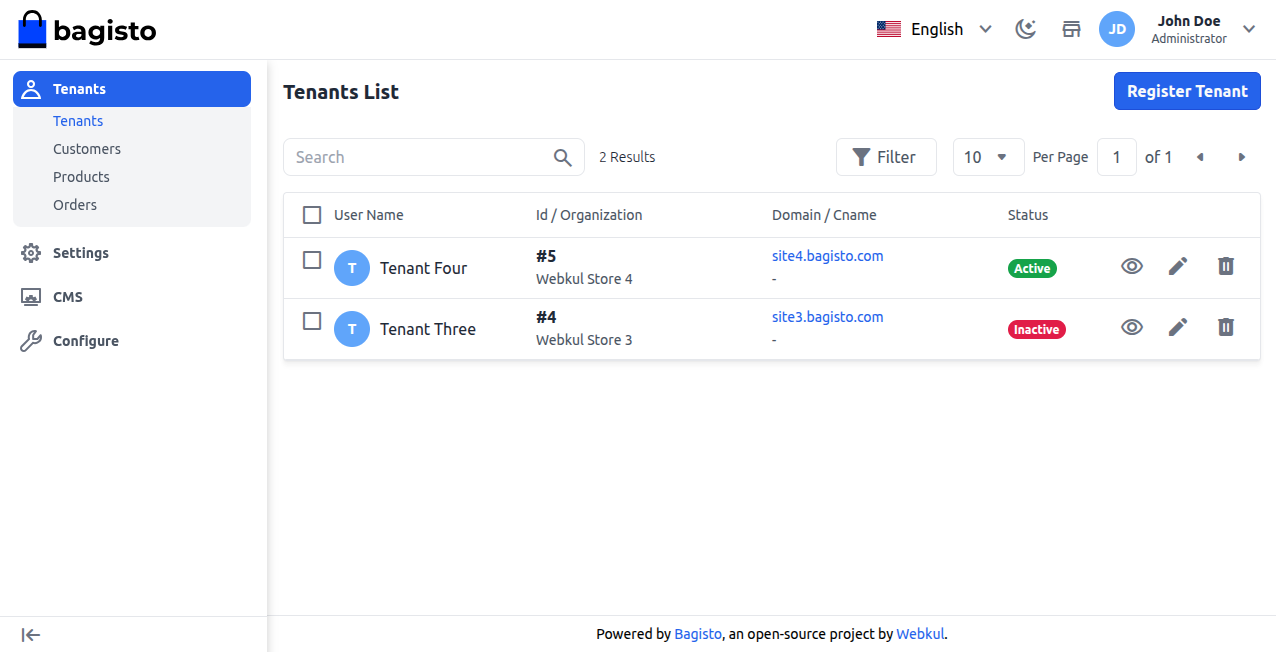The image size is (1276, 652).
Task: Open the 10 per page dropdown
Action: click(x=988, y=157)
